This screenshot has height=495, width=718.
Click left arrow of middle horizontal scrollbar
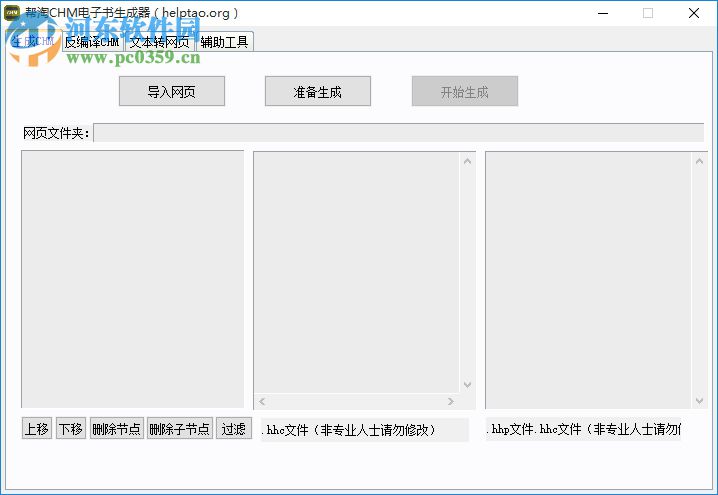[262, 402]
